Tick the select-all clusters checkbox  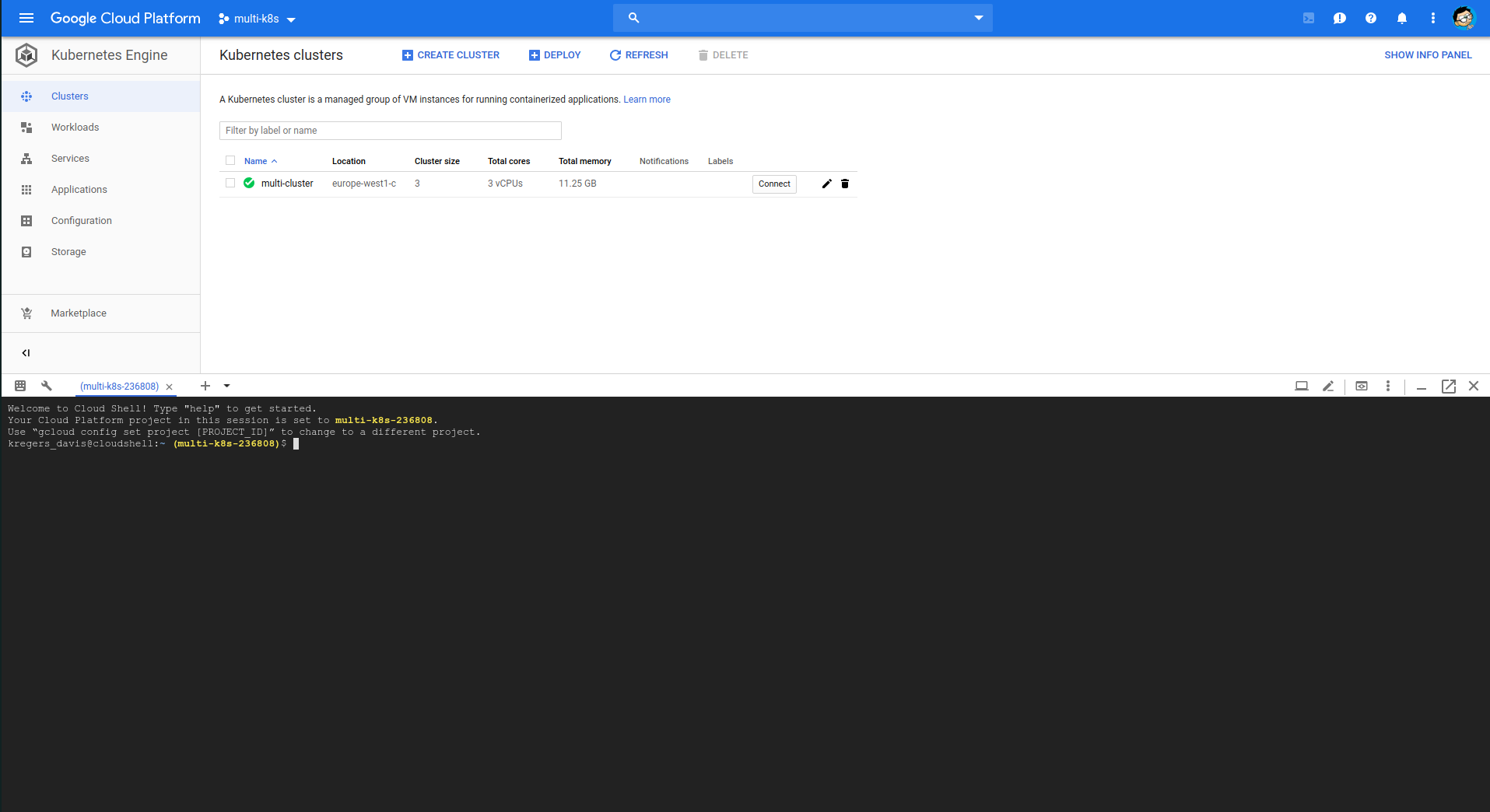tap(230, 161)
